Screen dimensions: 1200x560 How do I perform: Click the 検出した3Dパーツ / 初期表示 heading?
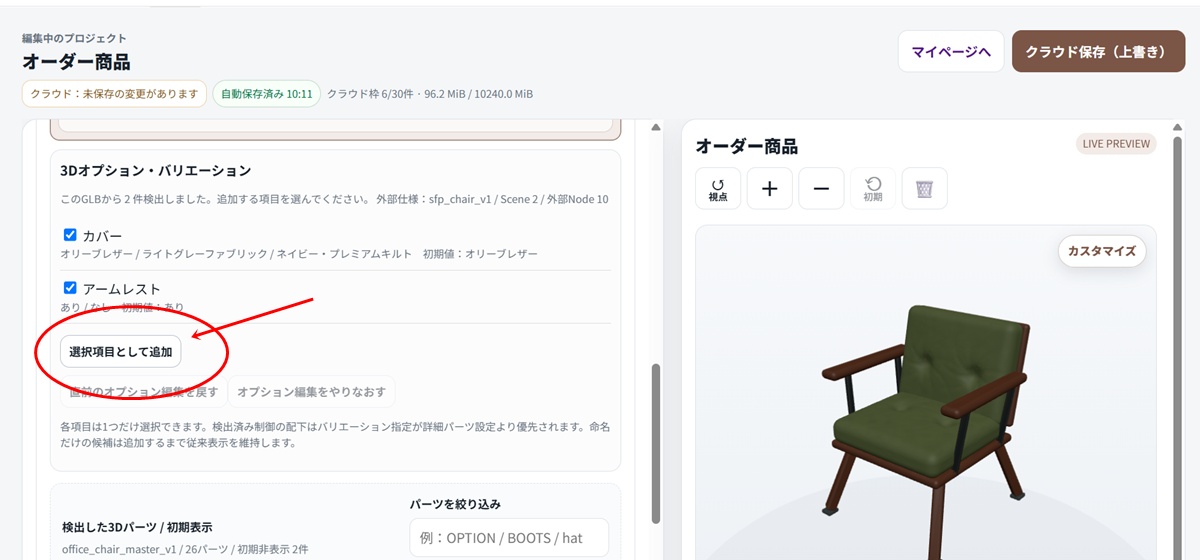click(x=137, y=527)
